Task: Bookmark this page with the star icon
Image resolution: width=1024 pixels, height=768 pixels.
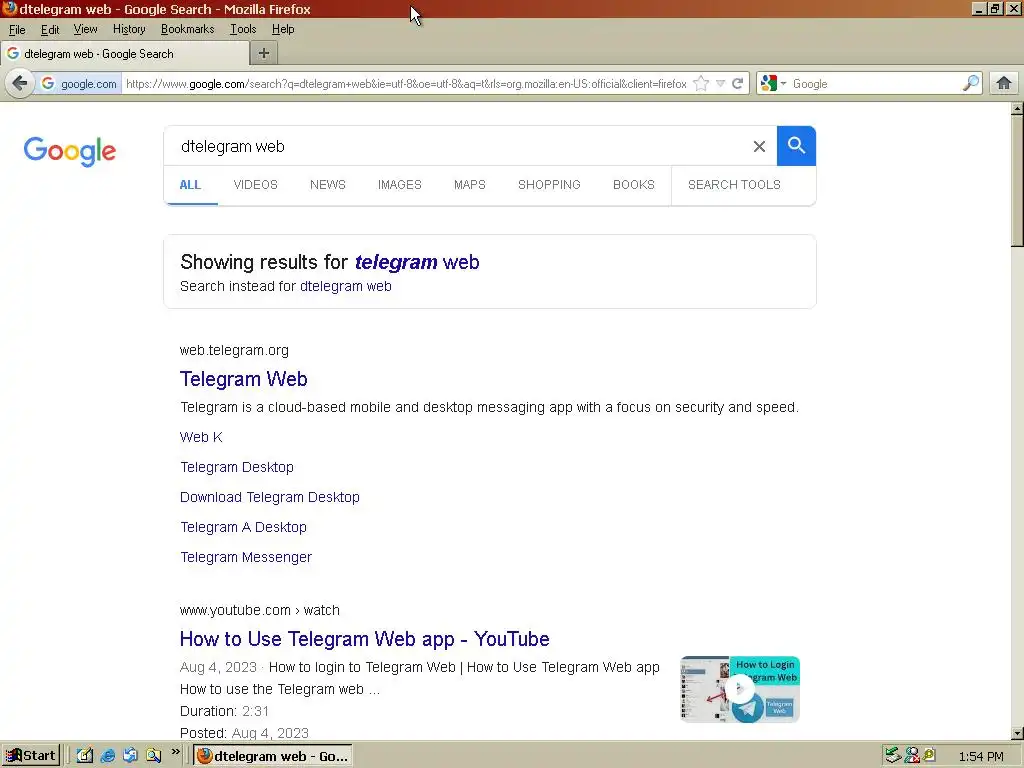Action: pos(701,84)
